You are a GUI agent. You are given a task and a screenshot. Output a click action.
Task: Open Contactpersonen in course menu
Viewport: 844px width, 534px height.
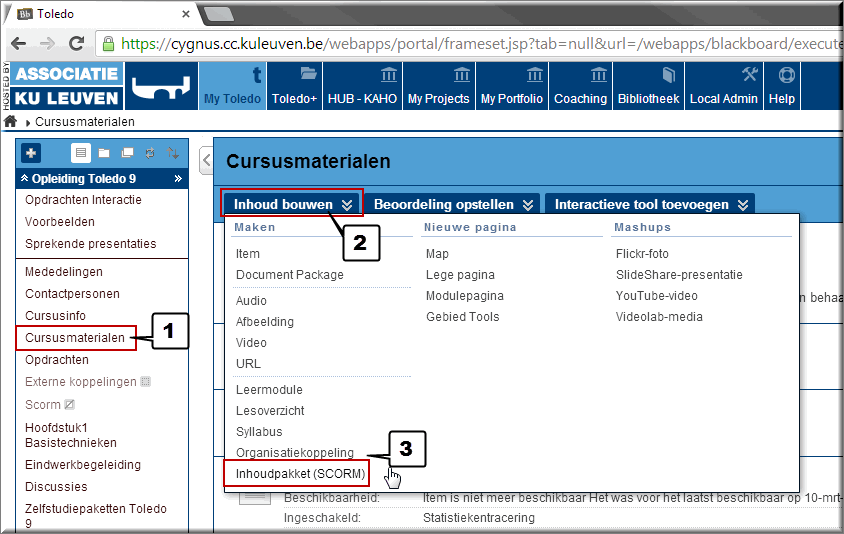pos(72,294)
